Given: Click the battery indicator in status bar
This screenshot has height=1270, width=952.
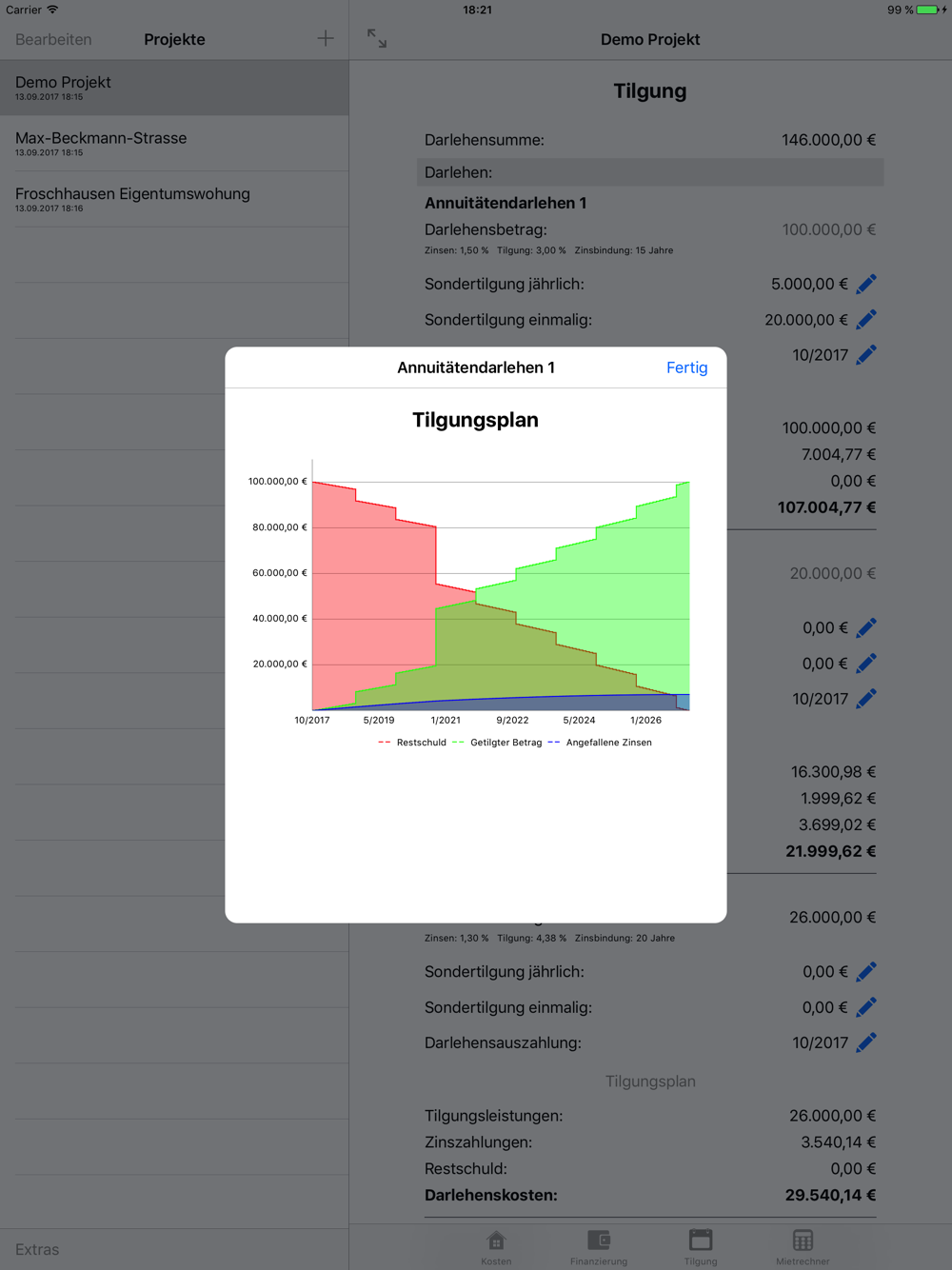Looking at the screenshot, I should click(927, 10).
